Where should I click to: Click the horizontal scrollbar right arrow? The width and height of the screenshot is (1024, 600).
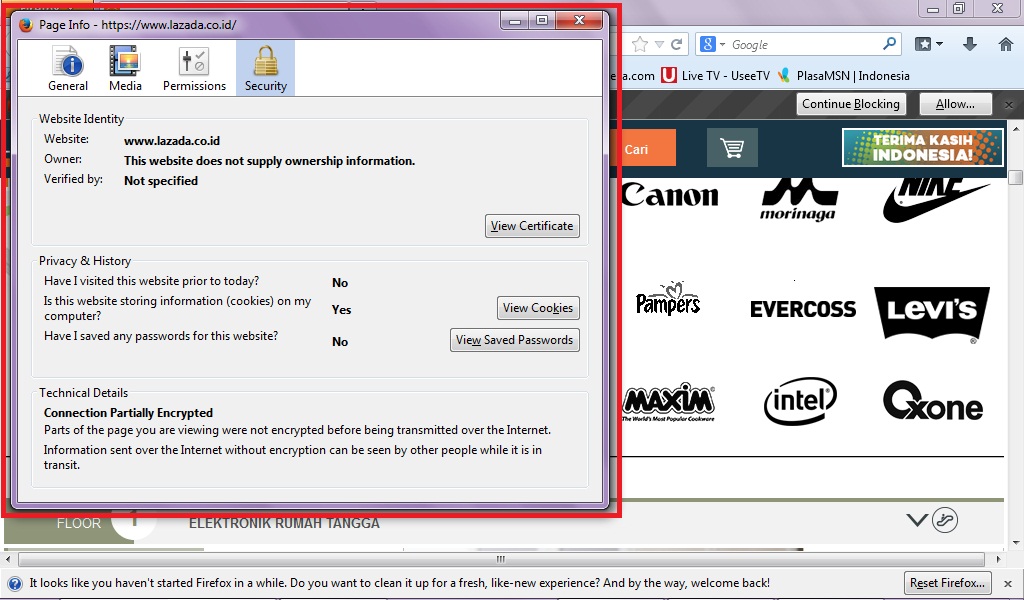pyautogui.click(x=998, y=560)
